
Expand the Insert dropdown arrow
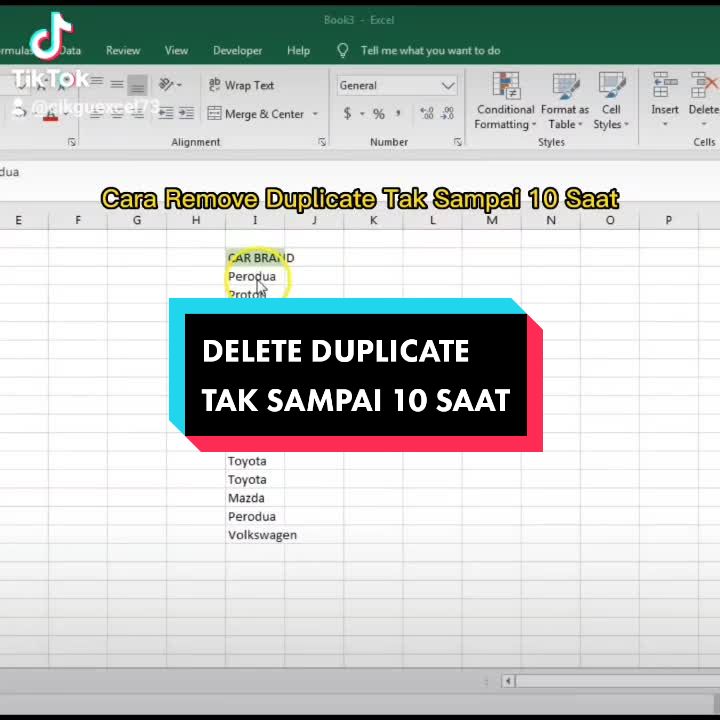click(665, 124)
